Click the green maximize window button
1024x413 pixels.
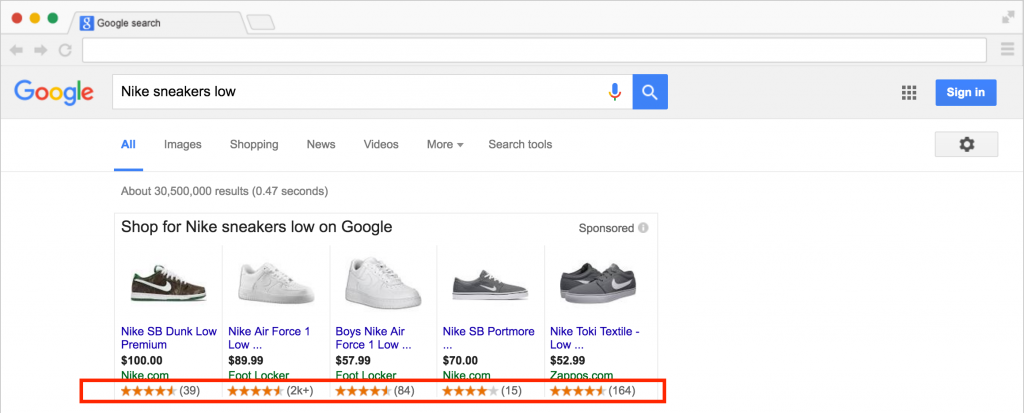coord(53,18)
